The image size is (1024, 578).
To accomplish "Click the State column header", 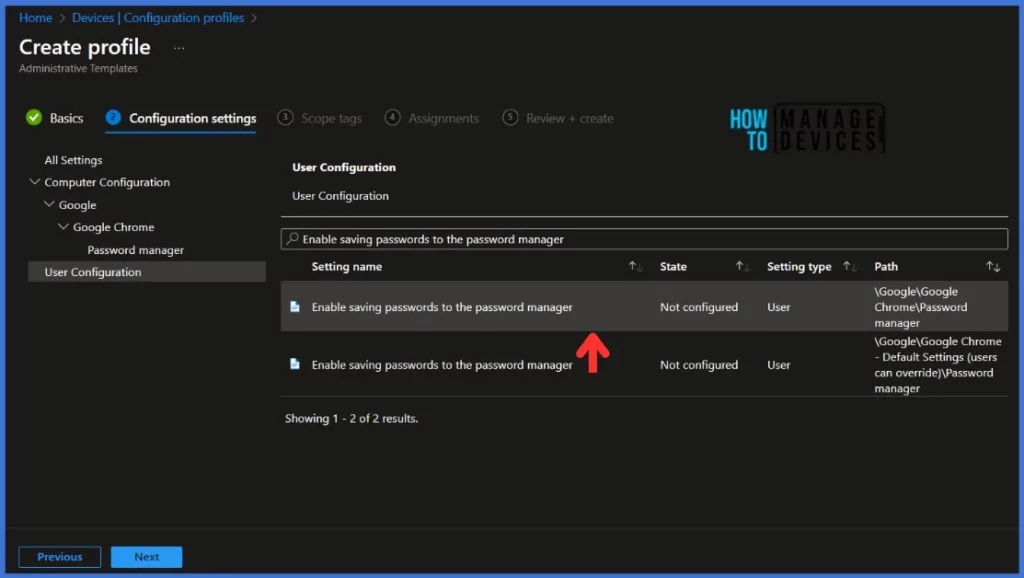I will click(673, 266).
